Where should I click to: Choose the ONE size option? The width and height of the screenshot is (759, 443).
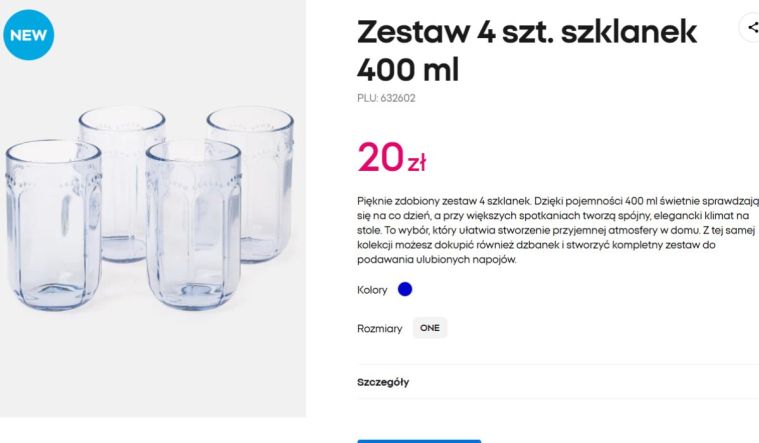tap(430, 328)
